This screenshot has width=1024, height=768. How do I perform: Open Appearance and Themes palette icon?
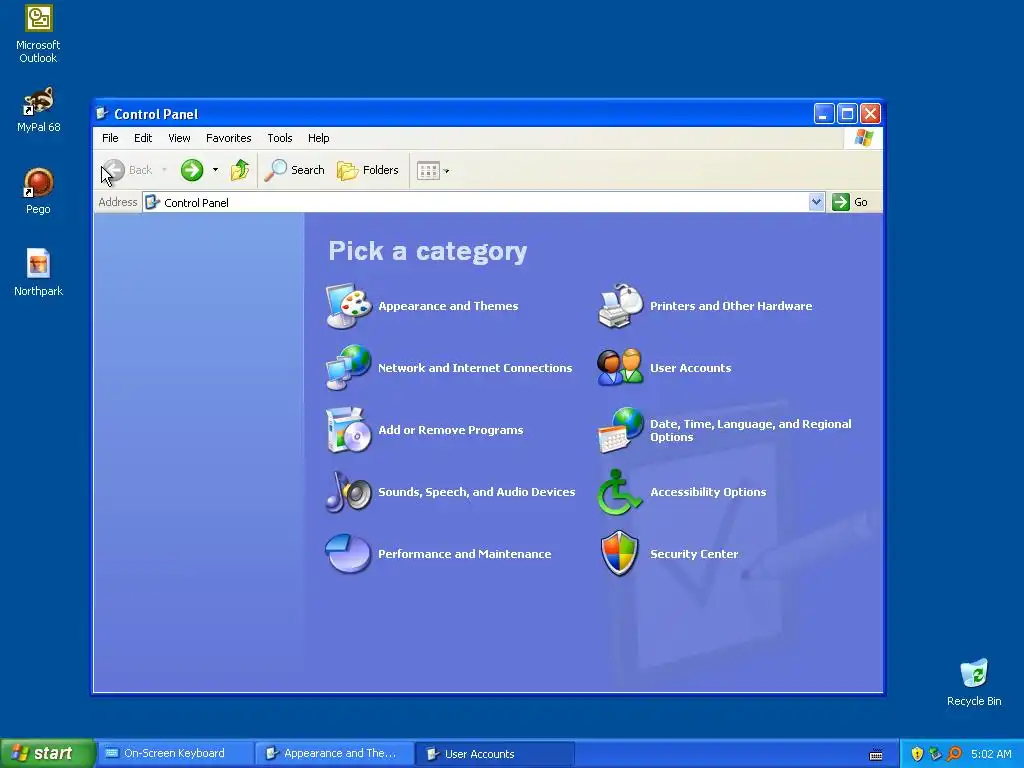349,306
